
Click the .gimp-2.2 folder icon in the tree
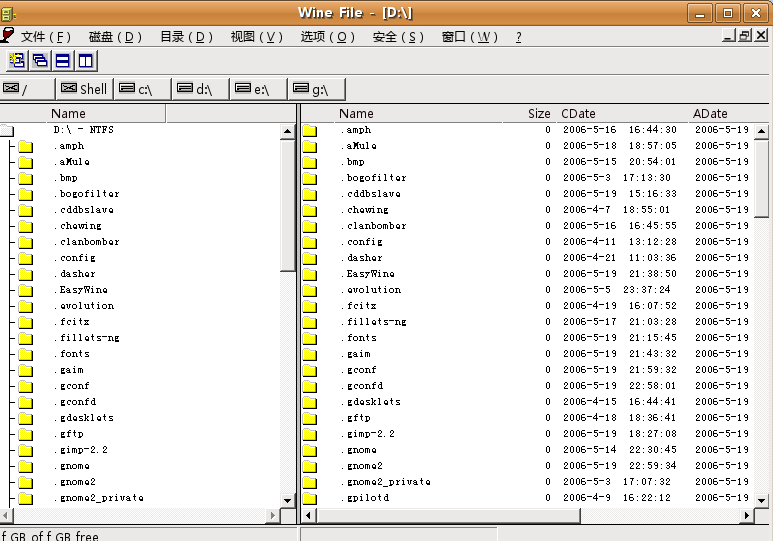click(26, 450)
